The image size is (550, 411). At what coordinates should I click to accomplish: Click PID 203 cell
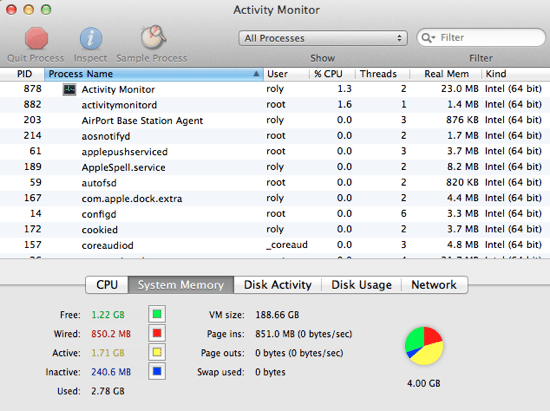32,120
